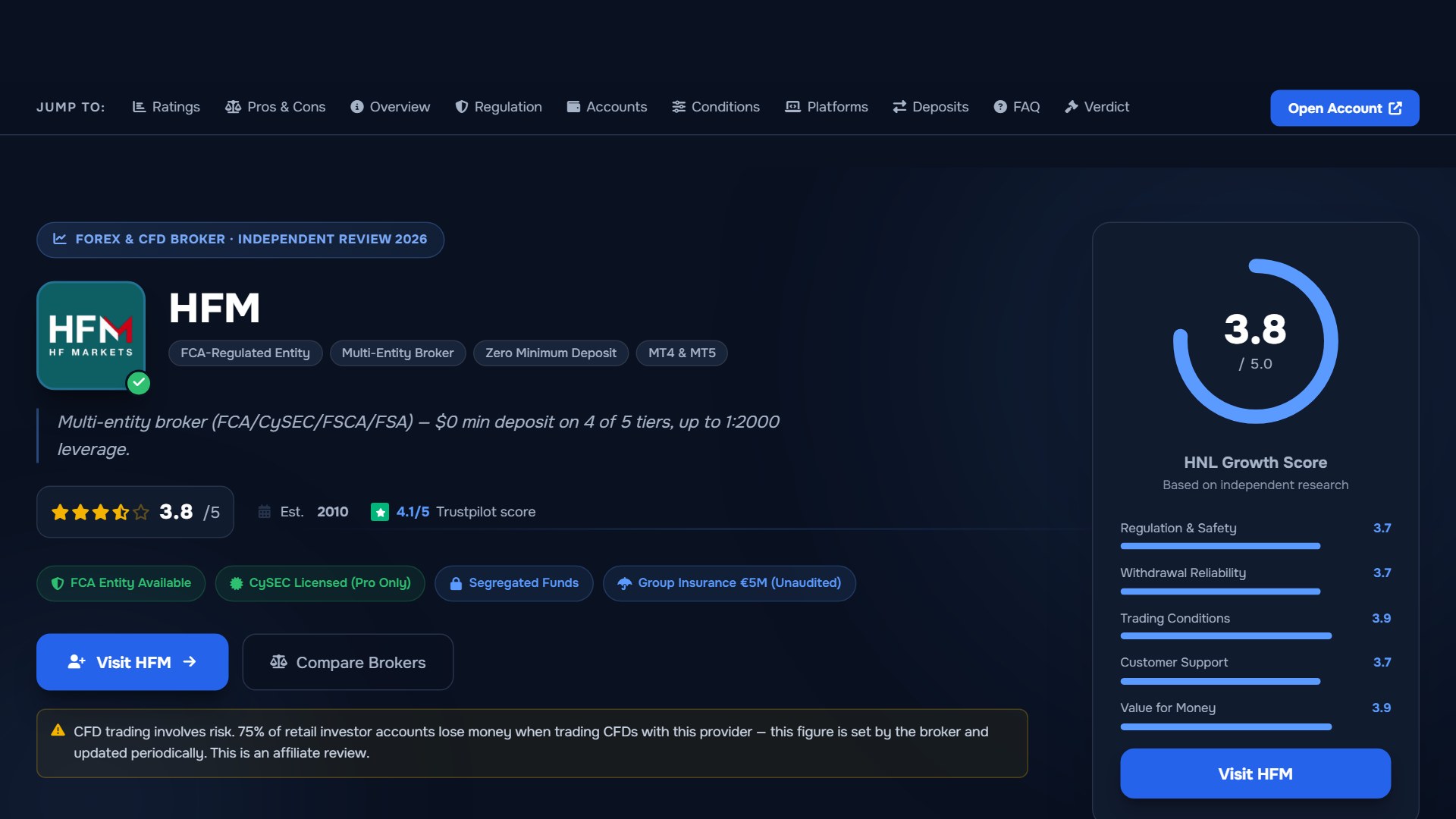The height and width of the screenshot is (819, 1456).
Task: Click the large Visit HFM arrow button
Action: (x=132, y=662)
